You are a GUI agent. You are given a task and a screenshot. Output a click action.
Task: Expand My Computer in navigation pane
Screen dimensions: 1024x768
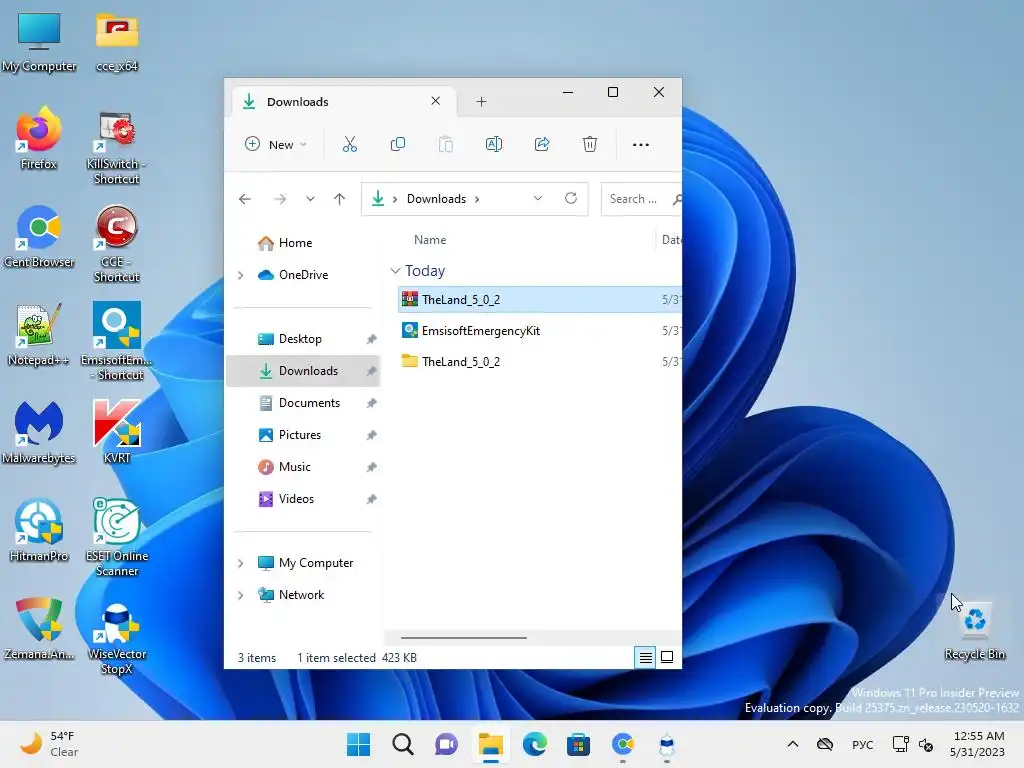[x=240, y=563]
